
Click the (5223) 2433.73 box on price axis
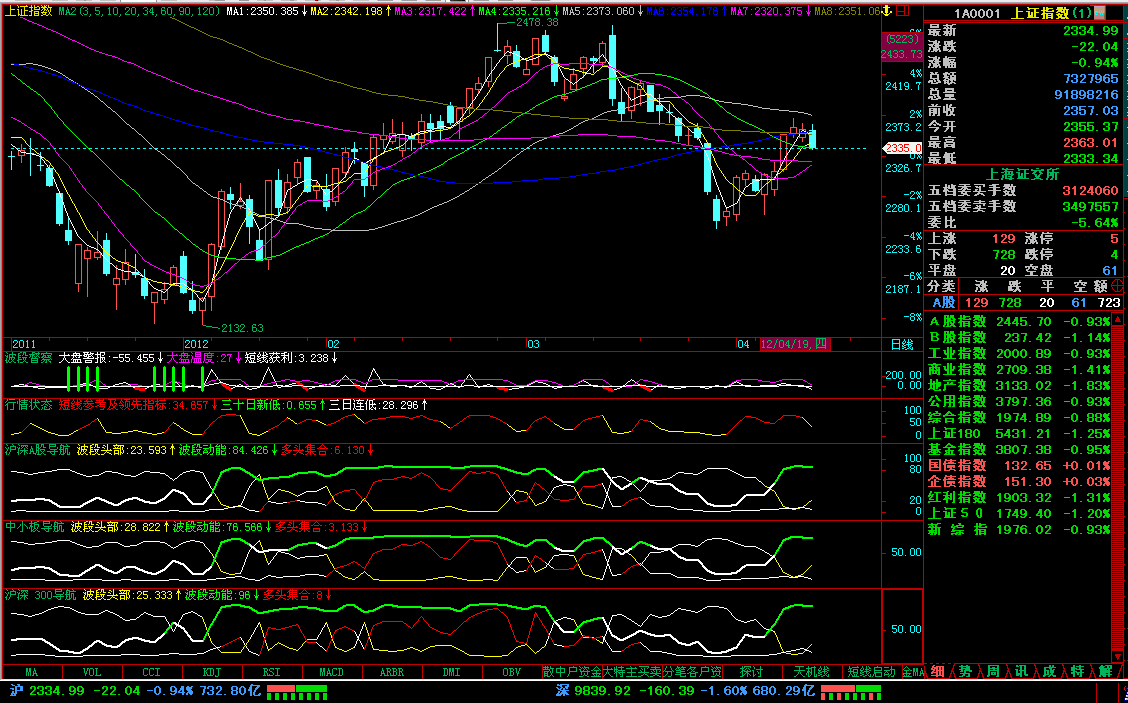click(904, 47)
